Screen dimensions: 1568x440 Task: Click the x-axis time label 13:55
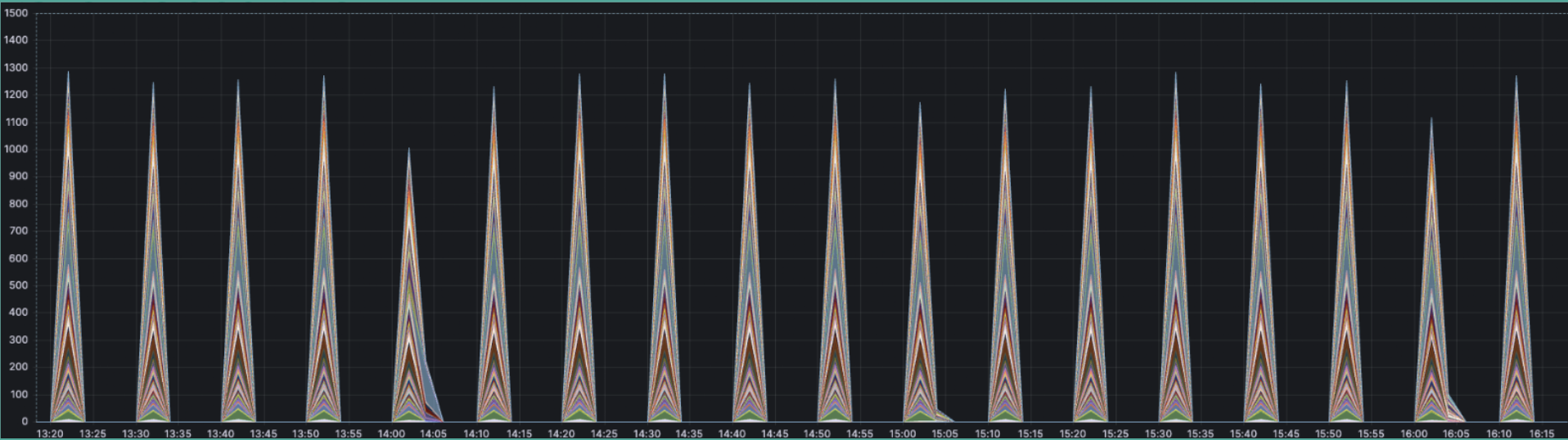click(x=348, y=433)
